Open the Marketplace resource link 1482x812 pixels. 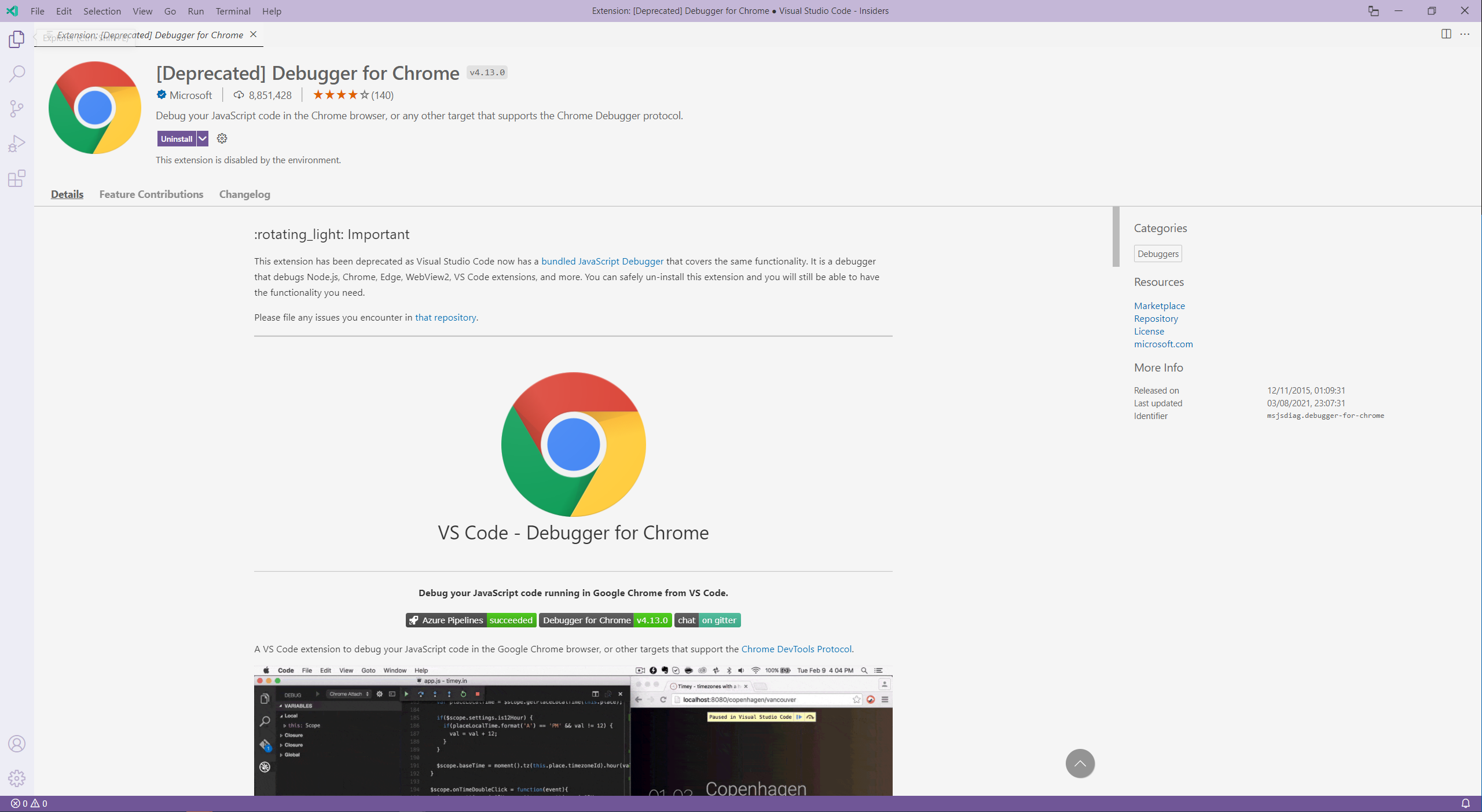(1159, 306)
